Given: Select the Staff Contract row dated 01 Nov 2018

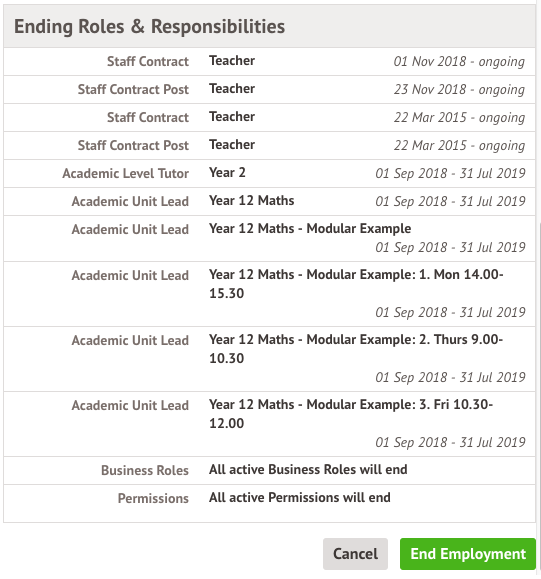Looking at the screenshot, I should click(x=270, y=61).
